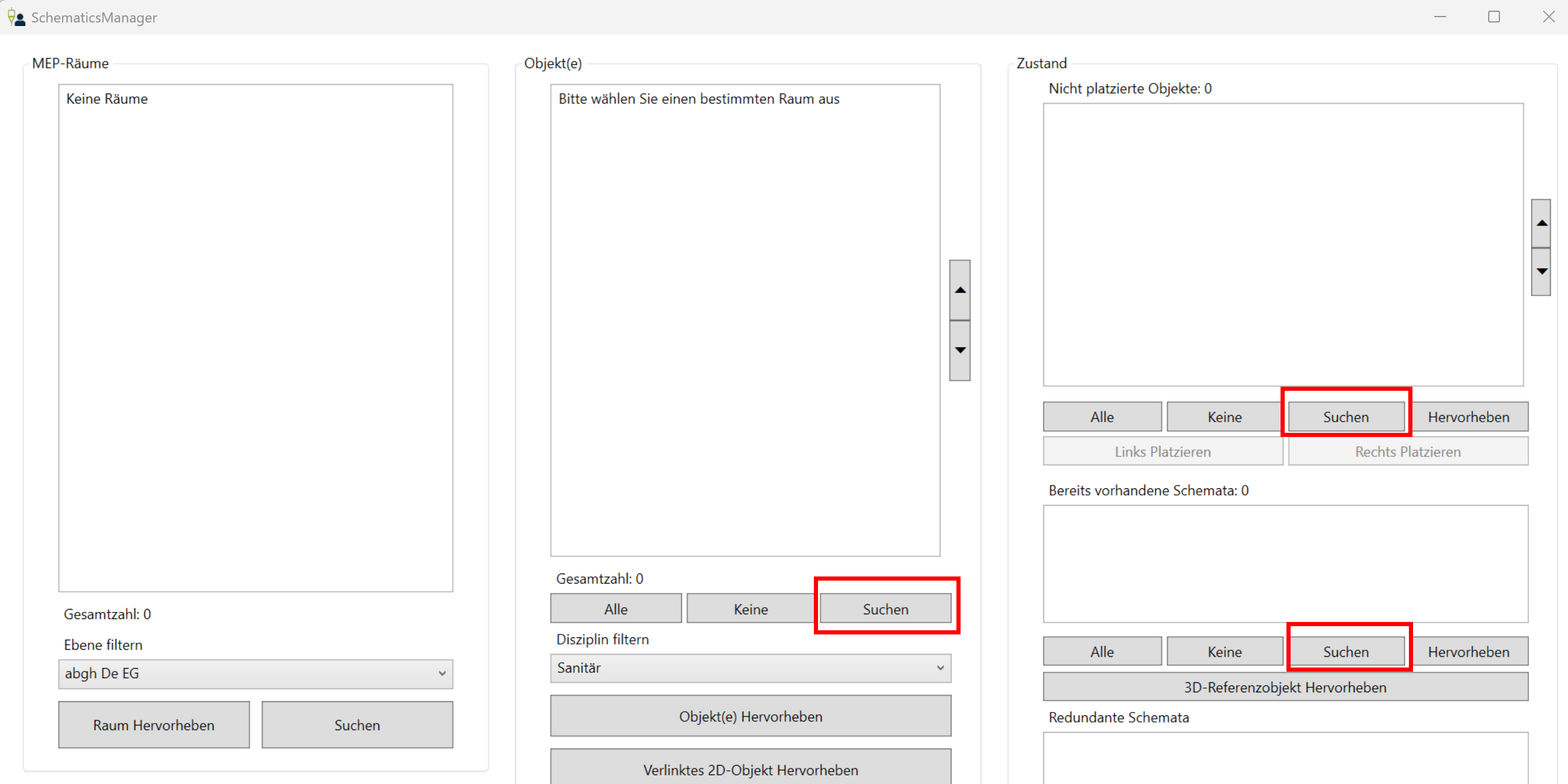Click Suchen below Objekt(e) Gesamtzahl
Screen dimensions: 1568x784
(885, 609)
